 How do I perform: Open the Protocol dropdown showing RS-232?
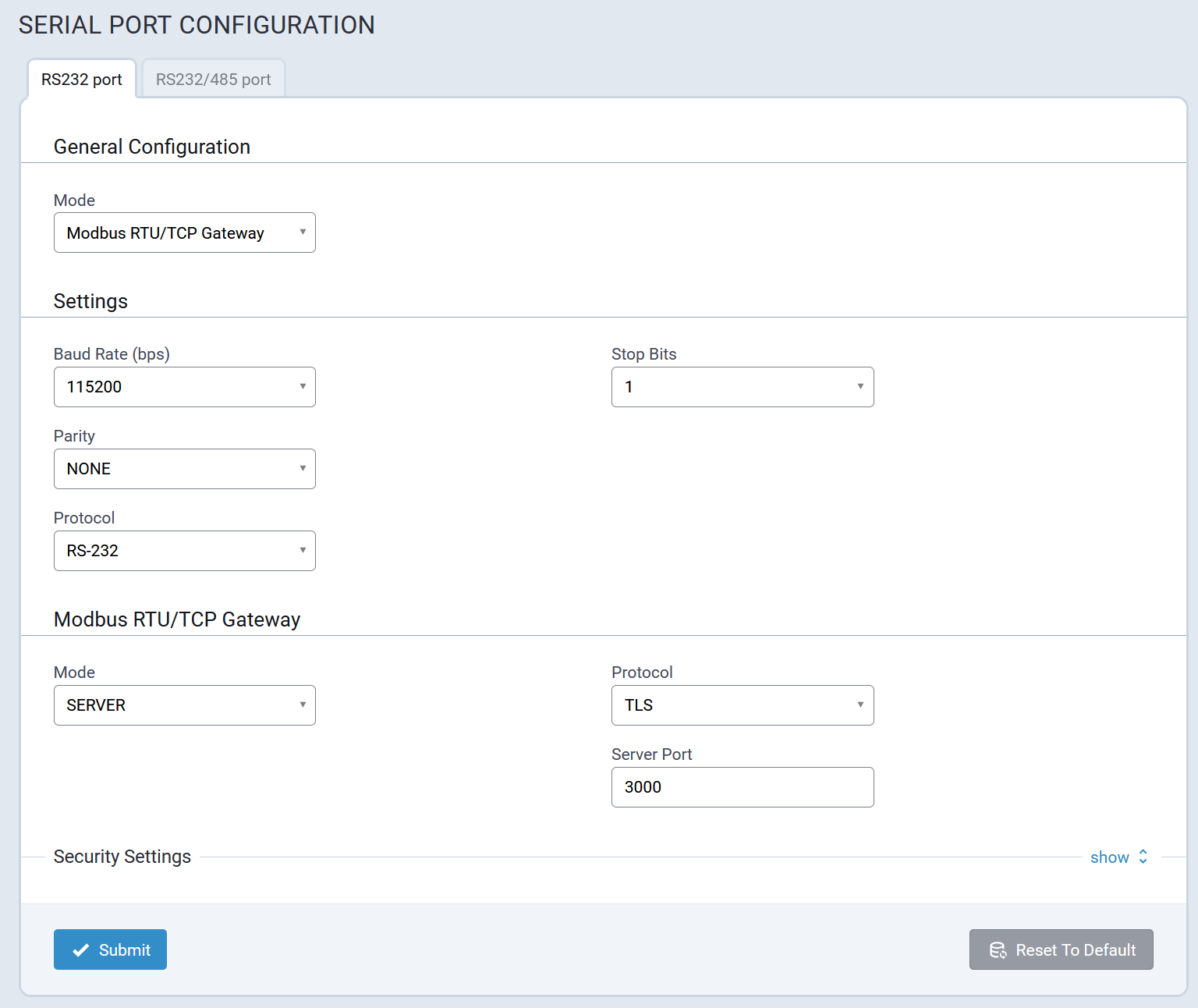pos(184,551)
